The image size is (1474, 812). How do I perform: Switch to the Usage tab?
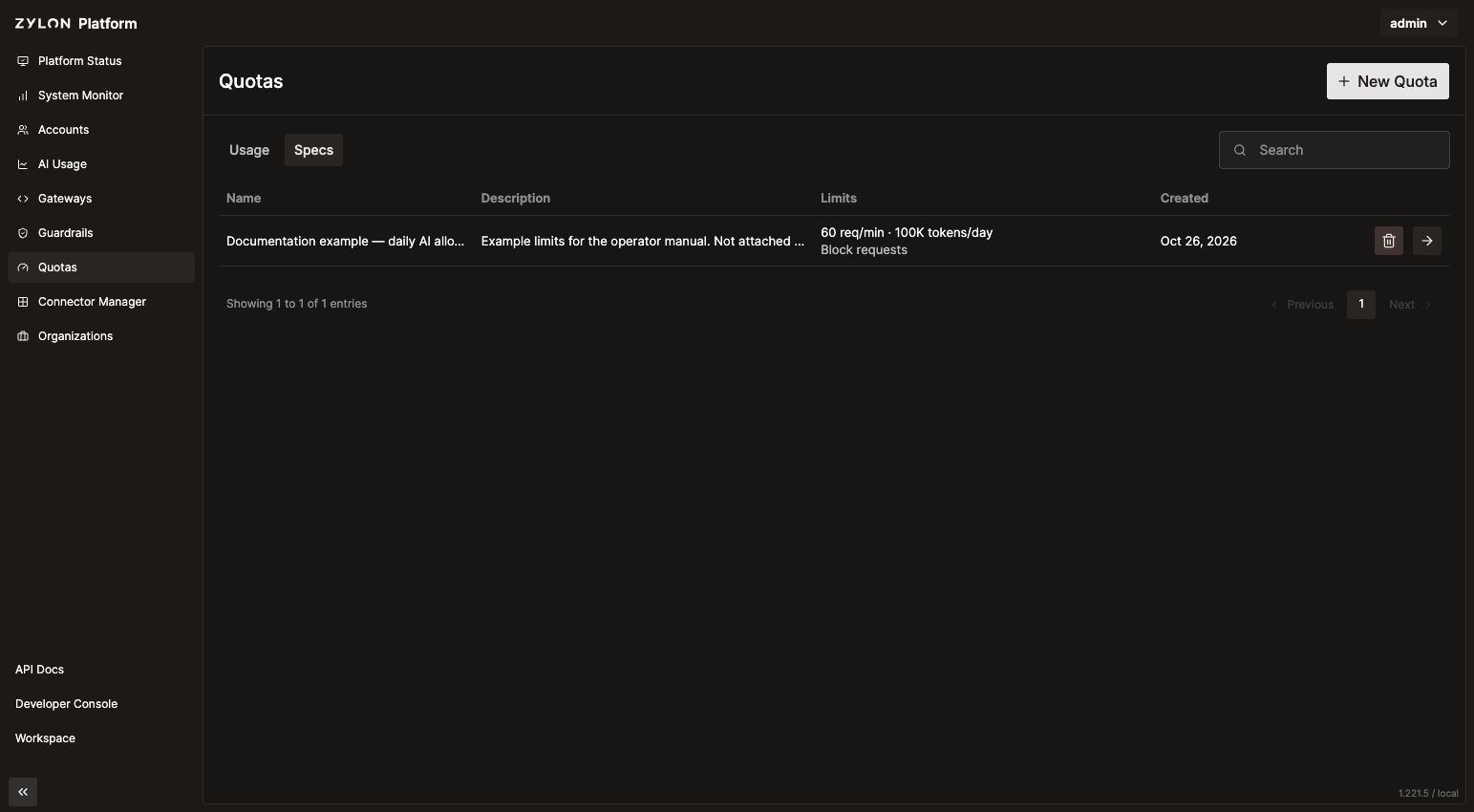[249, 150]
